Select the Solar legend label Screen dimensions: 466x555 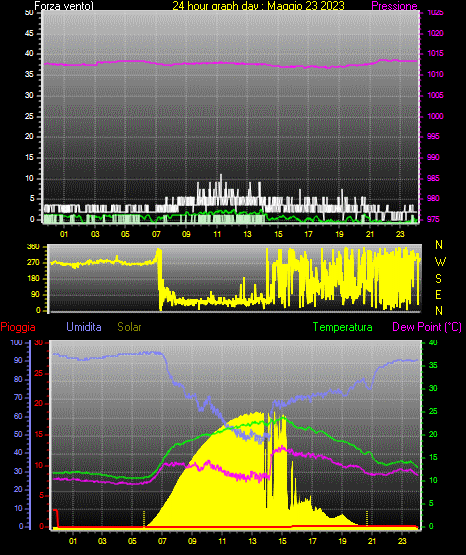(x=129, y=327)
